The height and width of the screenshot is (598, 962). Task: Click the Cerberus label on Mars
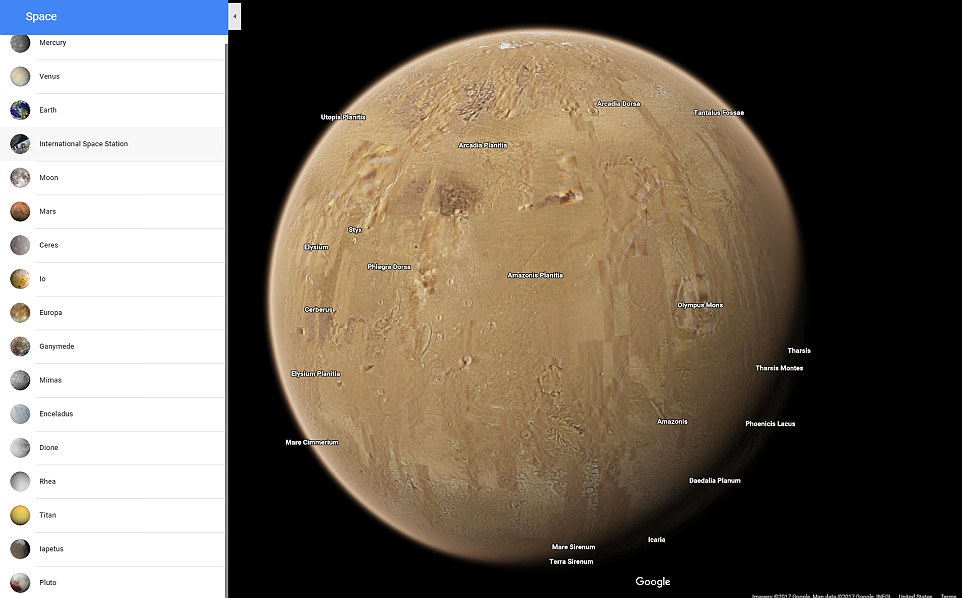pyautogui.click(x=318, y=309)
